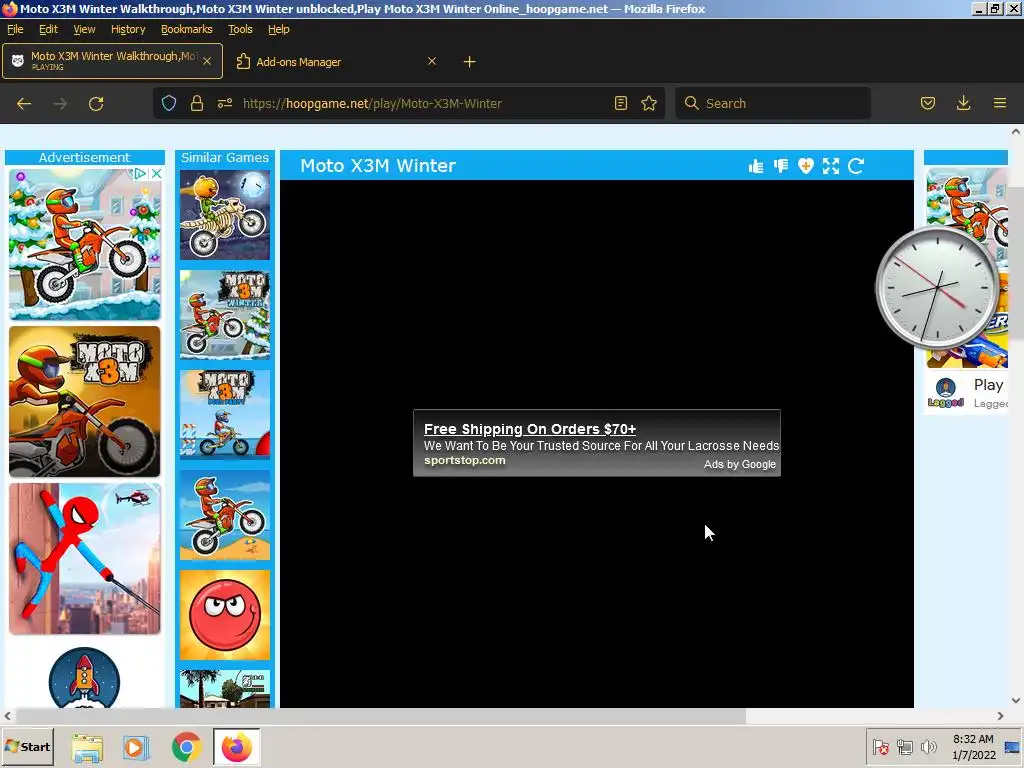Image resolution: width=1024 pixels, height=768 pixels.
Task: Click the volume speaker tray icon
Action: pyautogui.click(x=928, y=747)
